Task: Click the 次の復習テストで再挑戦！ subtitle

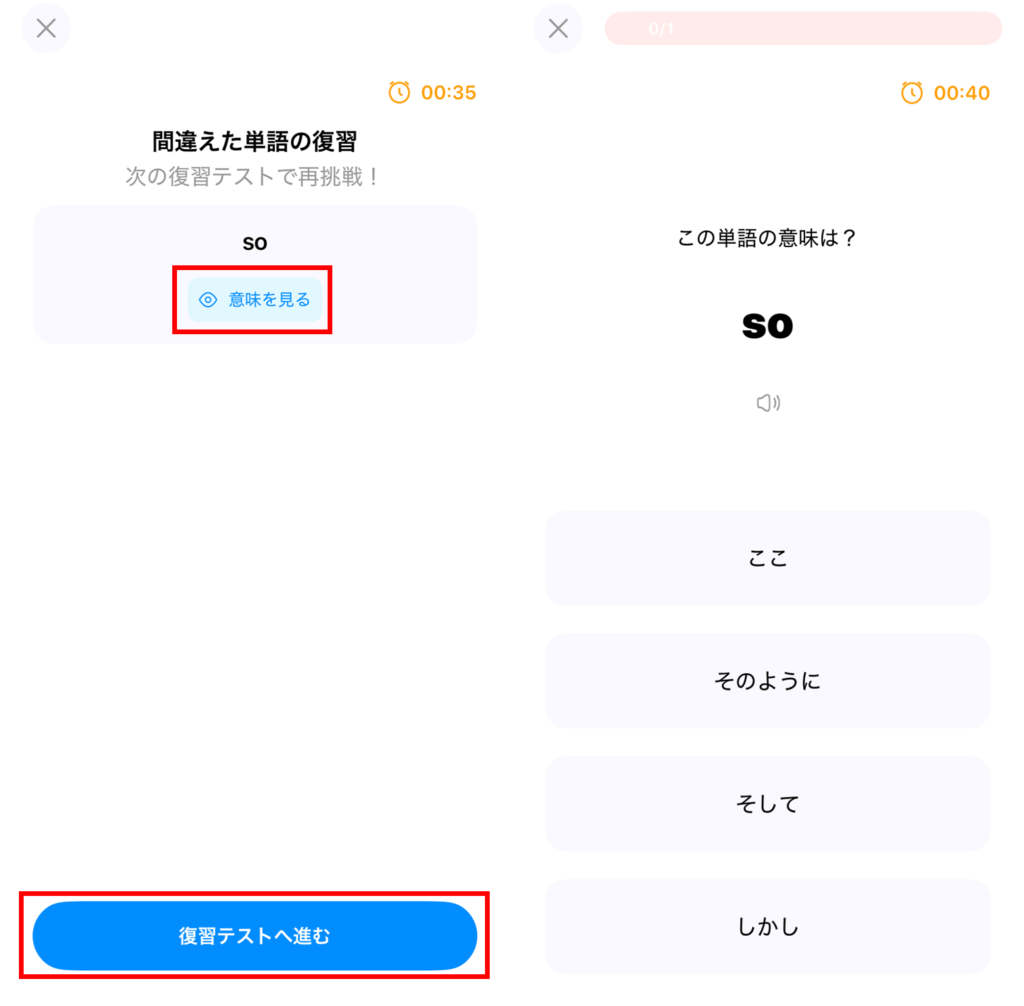Action: 254,177
